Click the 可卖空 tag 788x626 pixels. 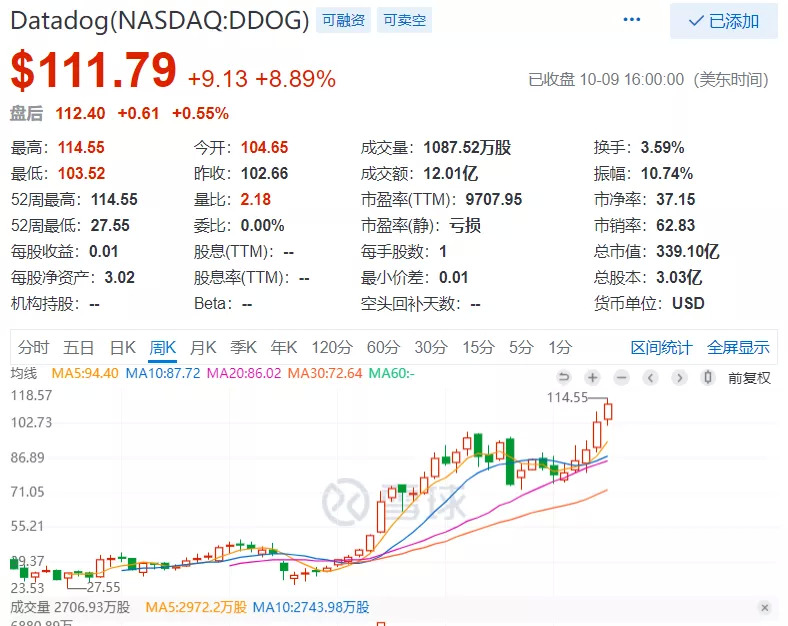point(405,20)
